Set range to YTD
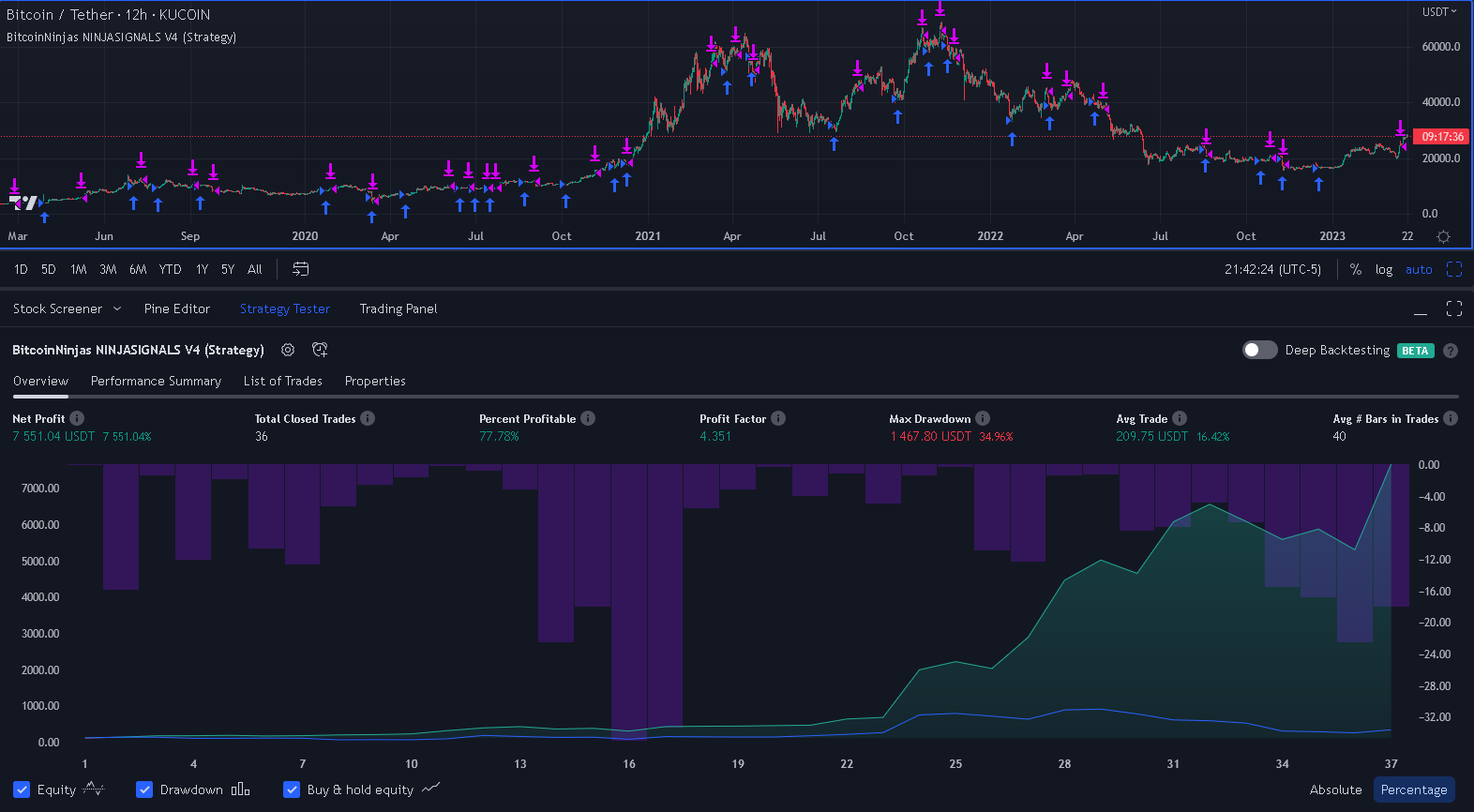1474x812 pixels. click(x=170, y=269)
